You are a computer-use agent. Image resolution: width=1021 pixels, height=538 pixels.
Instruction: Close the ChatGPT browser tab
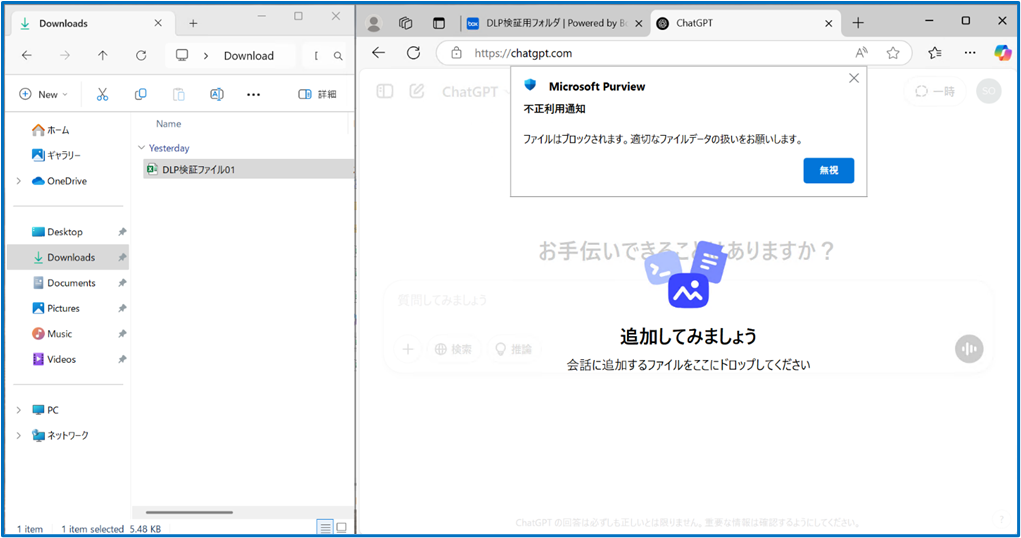point(828,23)
